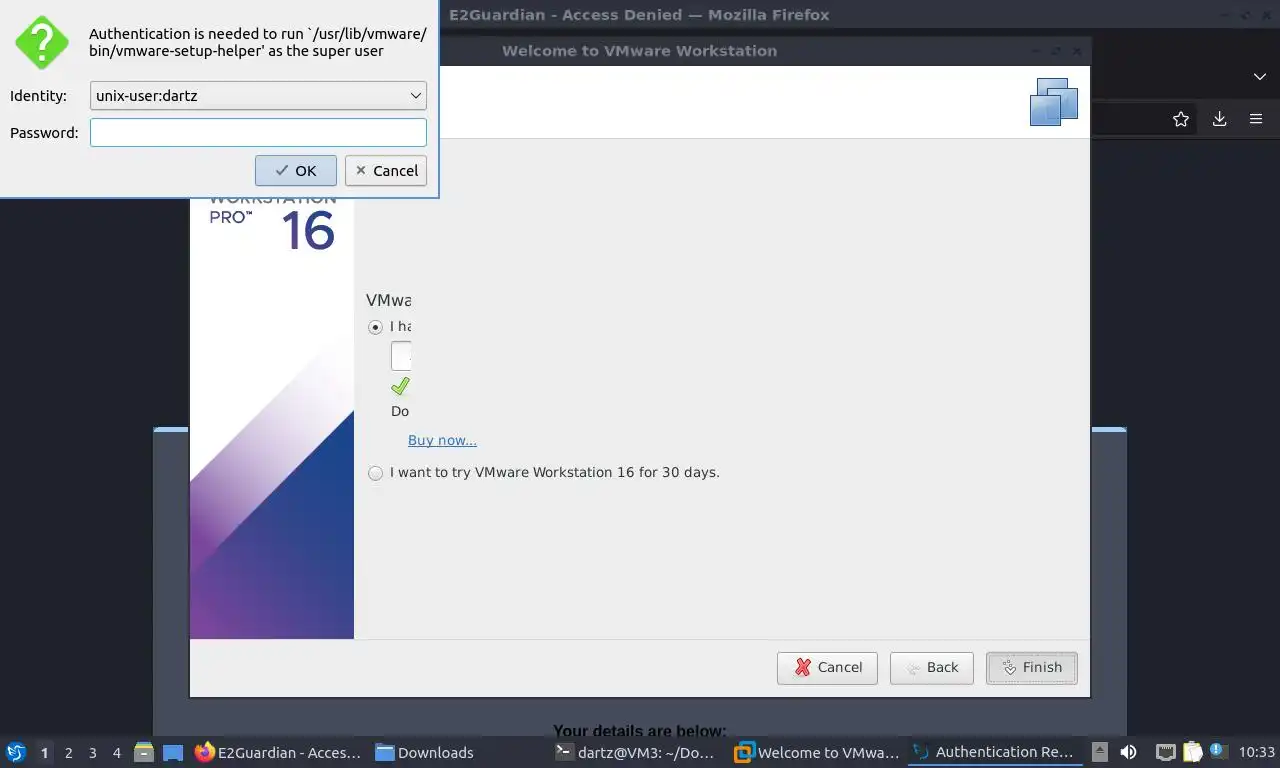The width and height of the screenshot is (1280, 768).
Task: Switch to workspace 4
Action: click(x=116, y=753)
